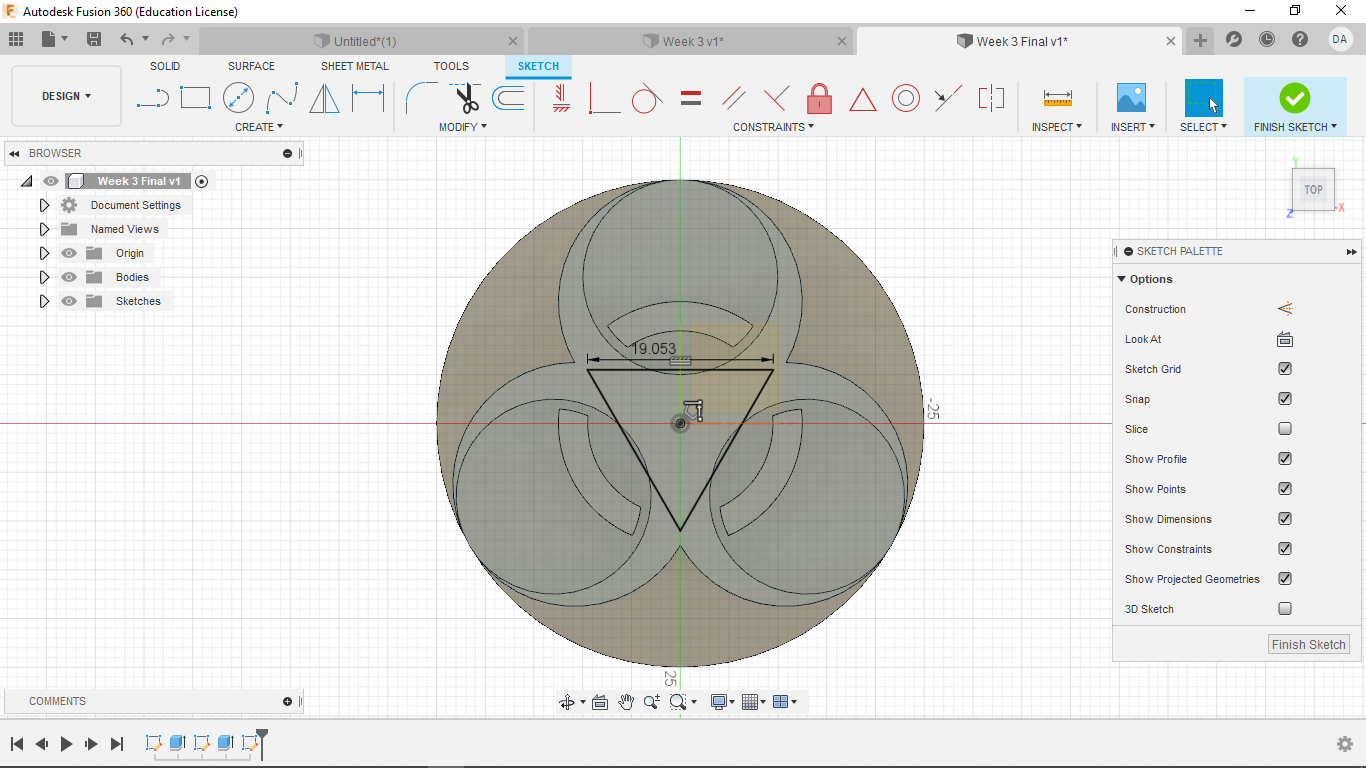Expand the Sketches tree node

tap(44, 301)
